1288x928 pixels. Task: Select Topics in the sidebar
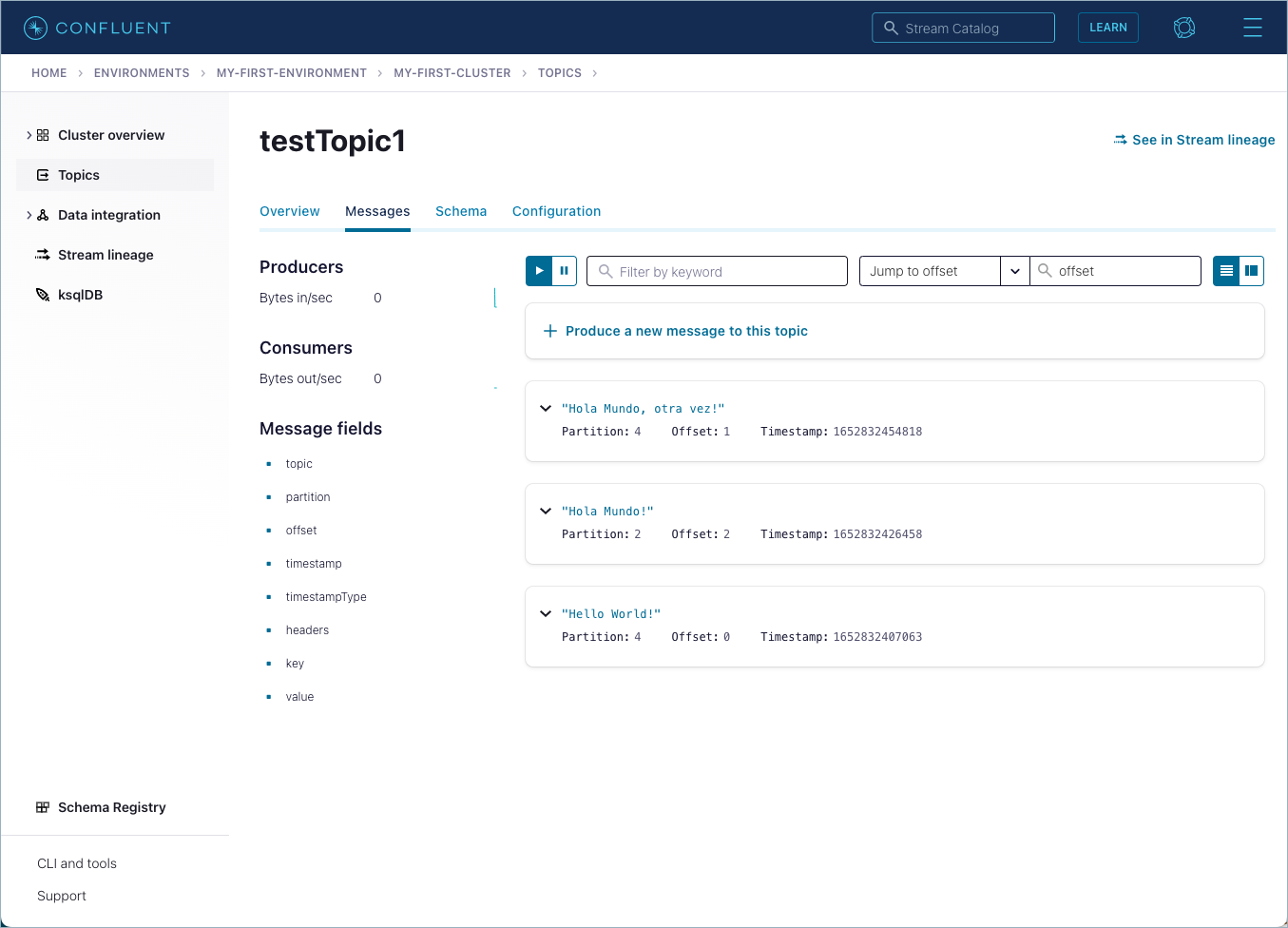point(79,175)
